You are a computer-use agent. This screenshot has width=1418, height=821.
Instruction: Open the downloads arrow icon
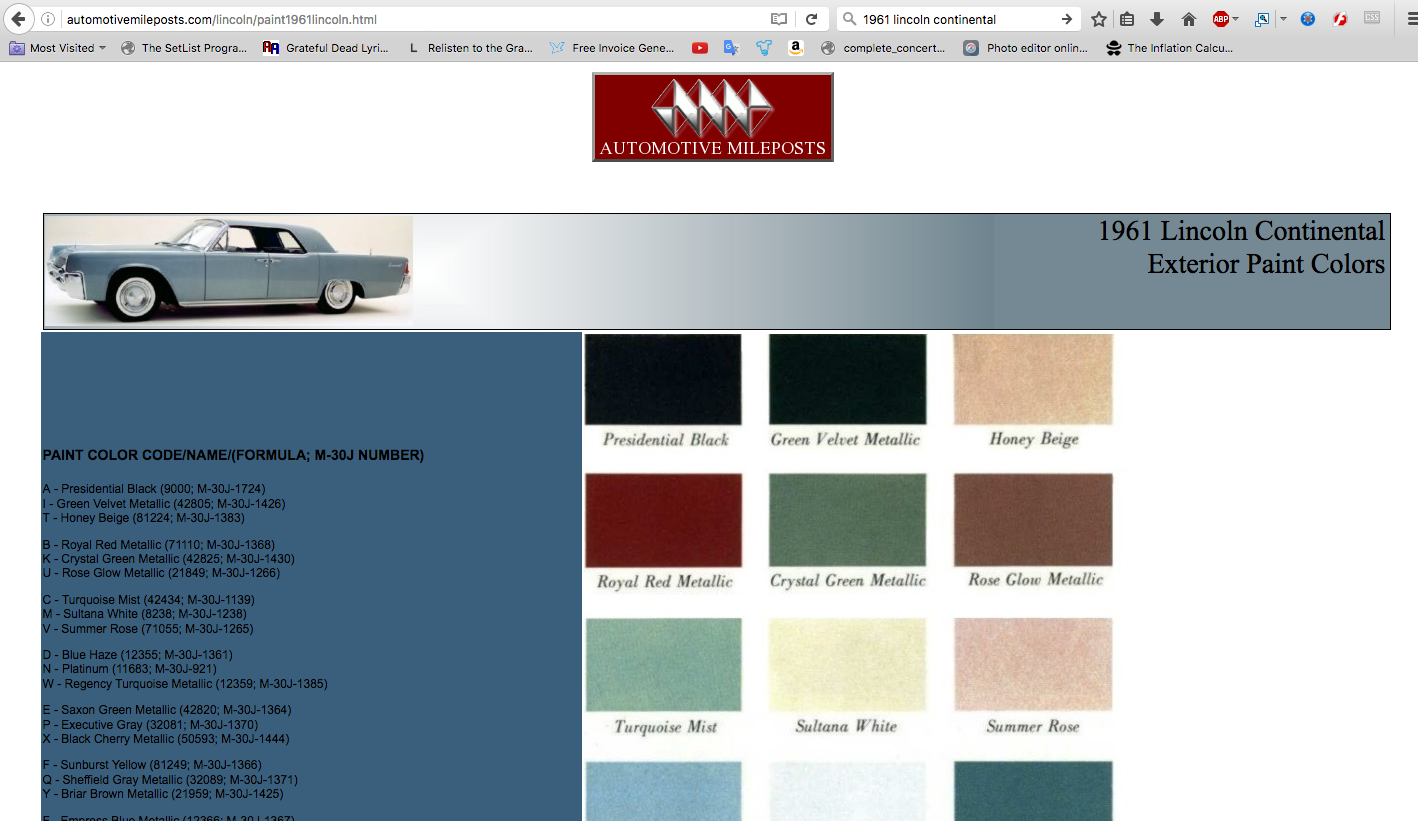1157,19
